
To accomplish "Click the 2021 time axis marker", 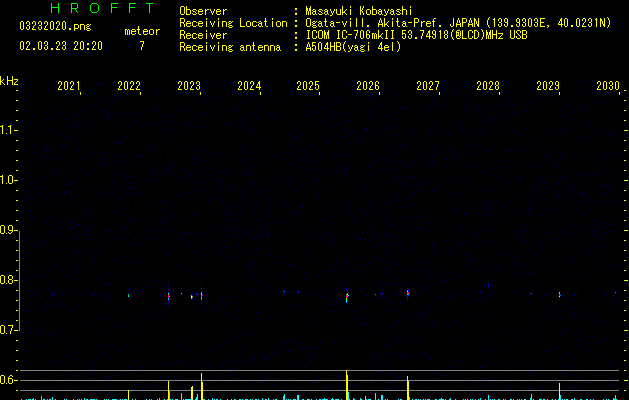I will 69,85.
